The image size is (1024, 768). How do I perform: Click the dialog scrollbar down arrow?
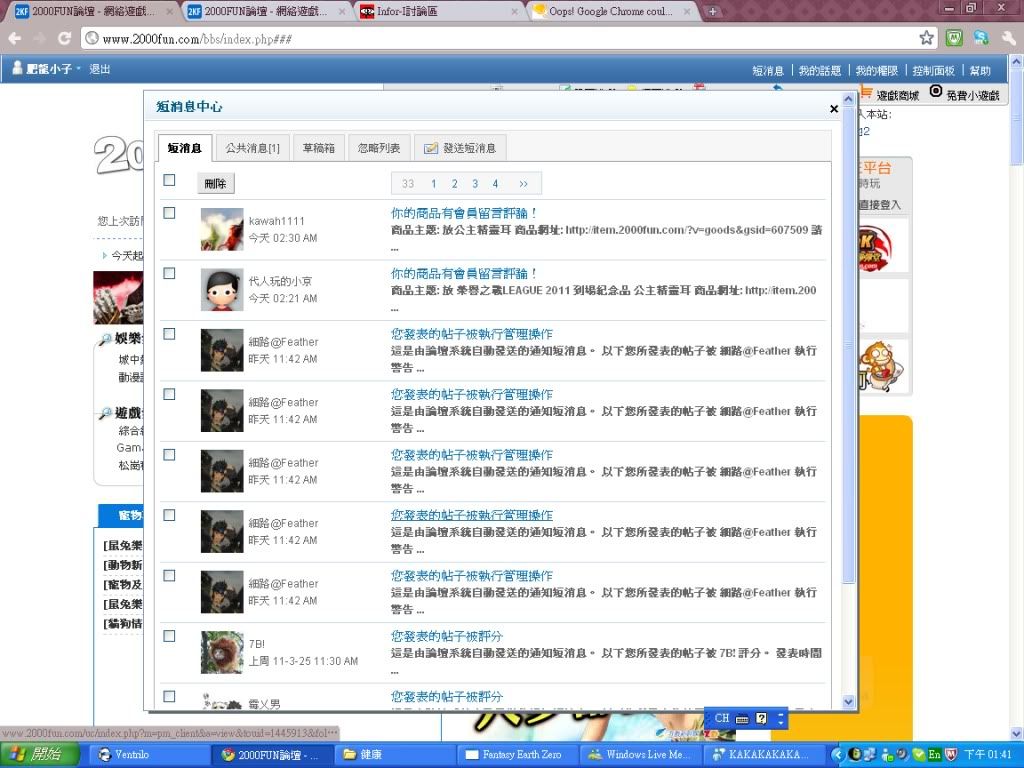pos(849,702)
